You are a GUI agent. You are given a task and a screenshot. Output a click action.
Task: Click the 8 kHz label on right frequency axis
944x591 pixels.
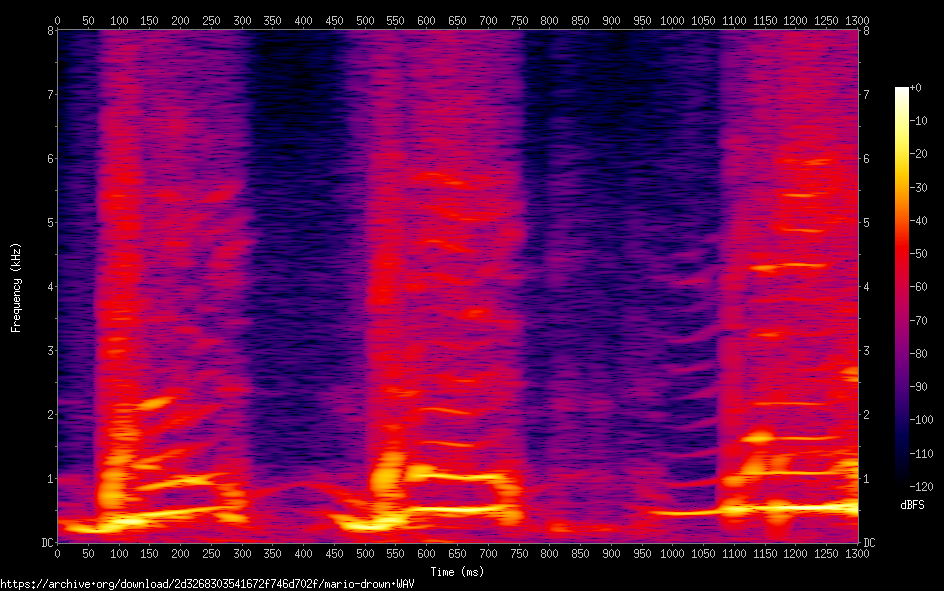(x=867, y=31)
